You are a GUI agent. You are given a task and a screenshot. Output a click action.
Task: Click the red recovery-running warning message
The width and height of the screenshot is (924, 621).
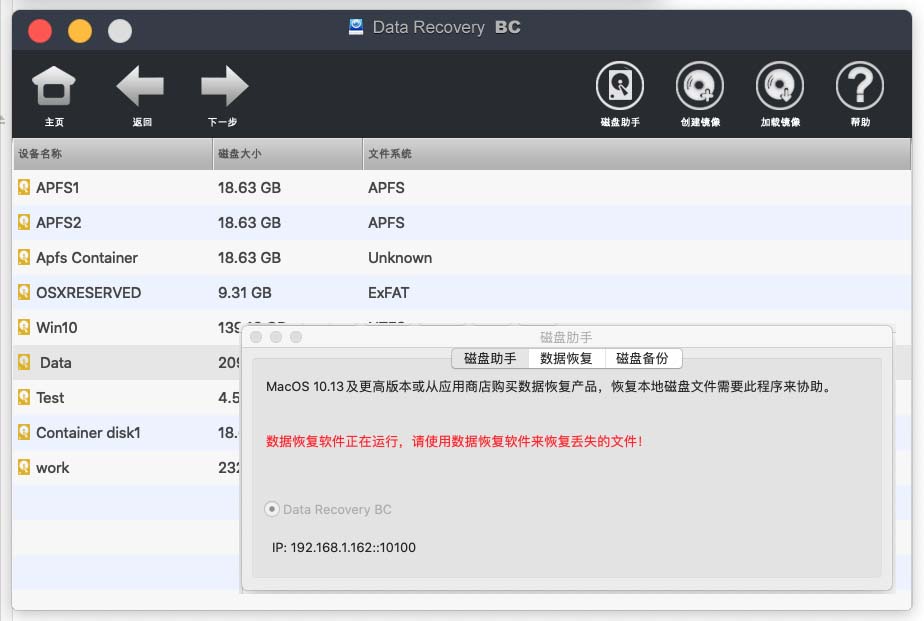(x=454, y=441)
